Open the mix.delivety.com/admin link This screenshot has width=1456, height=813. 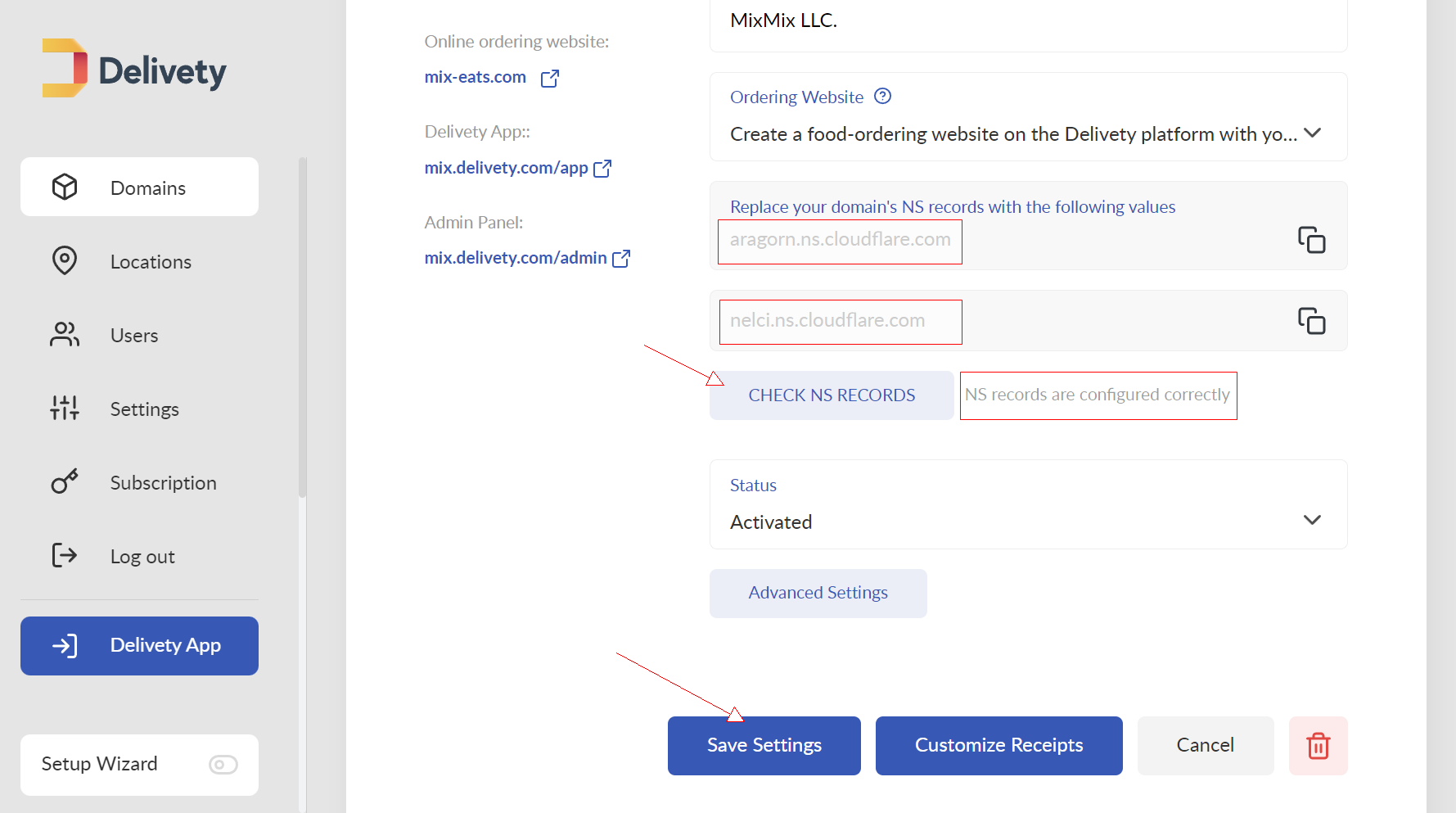coord(516,258)
